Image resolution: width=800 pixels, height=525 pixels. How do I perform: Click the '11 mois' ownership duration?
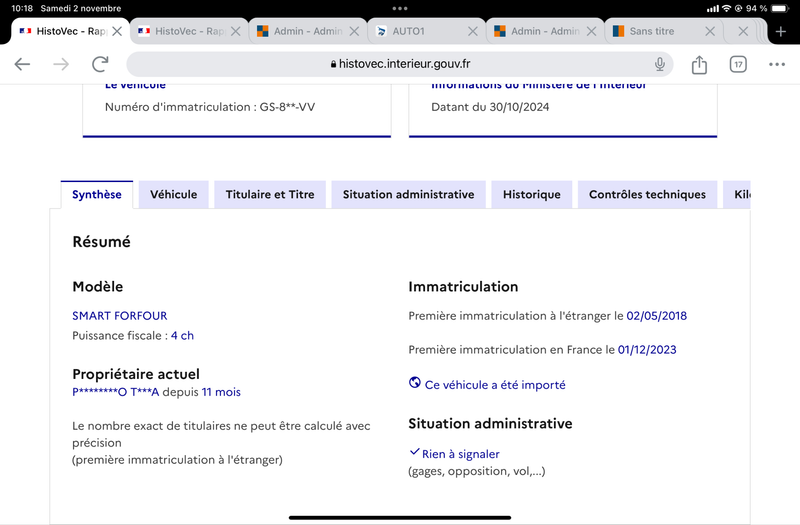221,392
